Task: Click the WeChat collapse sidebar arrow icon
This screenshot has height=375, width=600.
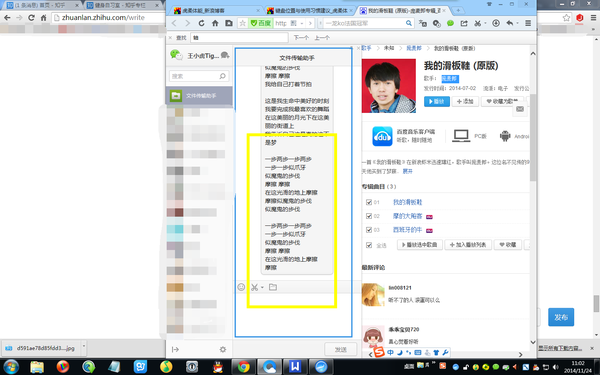Action: (175, 349)
